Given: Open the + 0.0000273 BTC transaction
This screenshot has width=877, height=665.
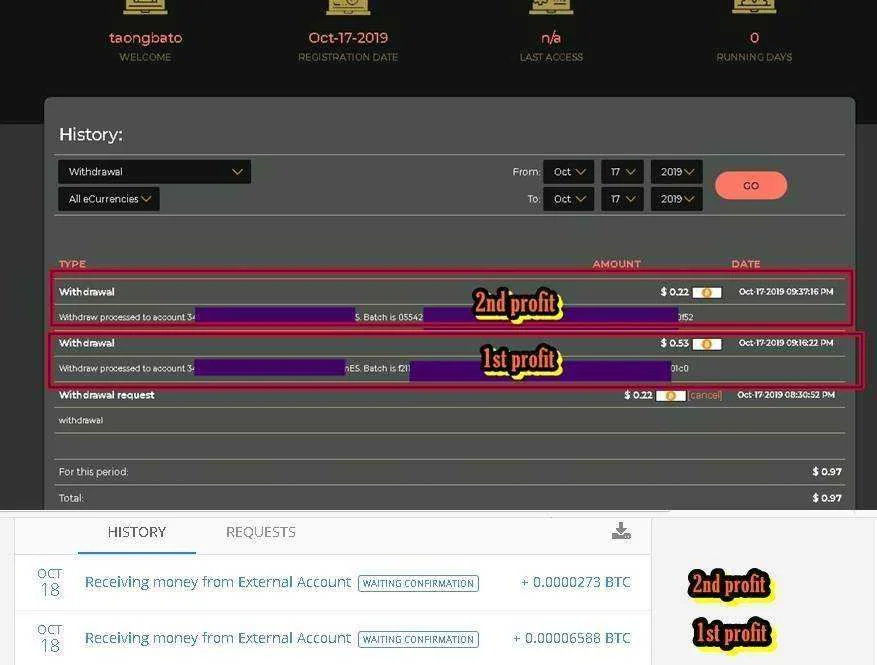Looking at the screenshot, I should click(x=333, y=583).
